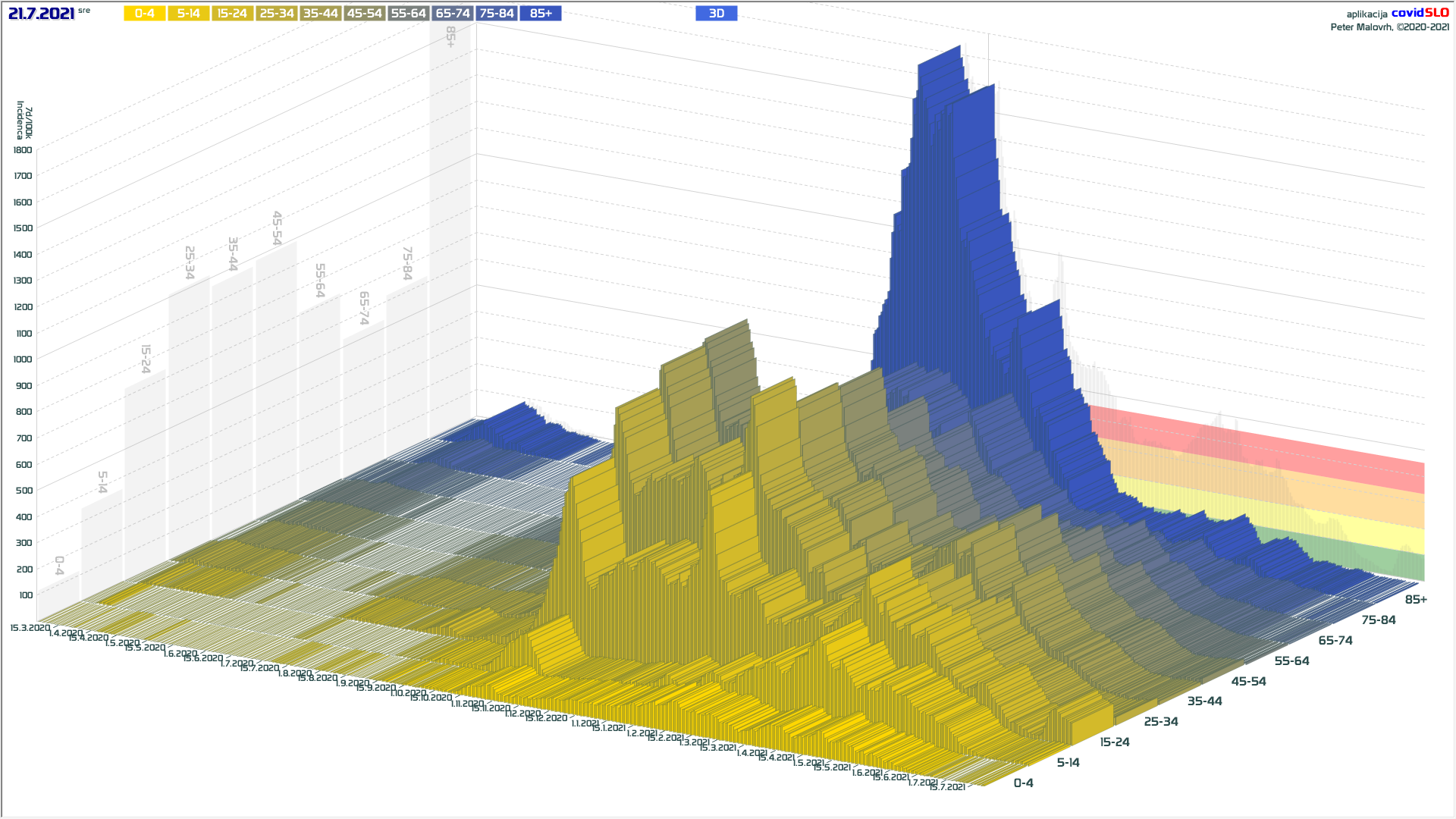The width and height of the screenshot is (1456, 819).
Task: Click the 45-54 label on right axis
Action: point(1248,682)
